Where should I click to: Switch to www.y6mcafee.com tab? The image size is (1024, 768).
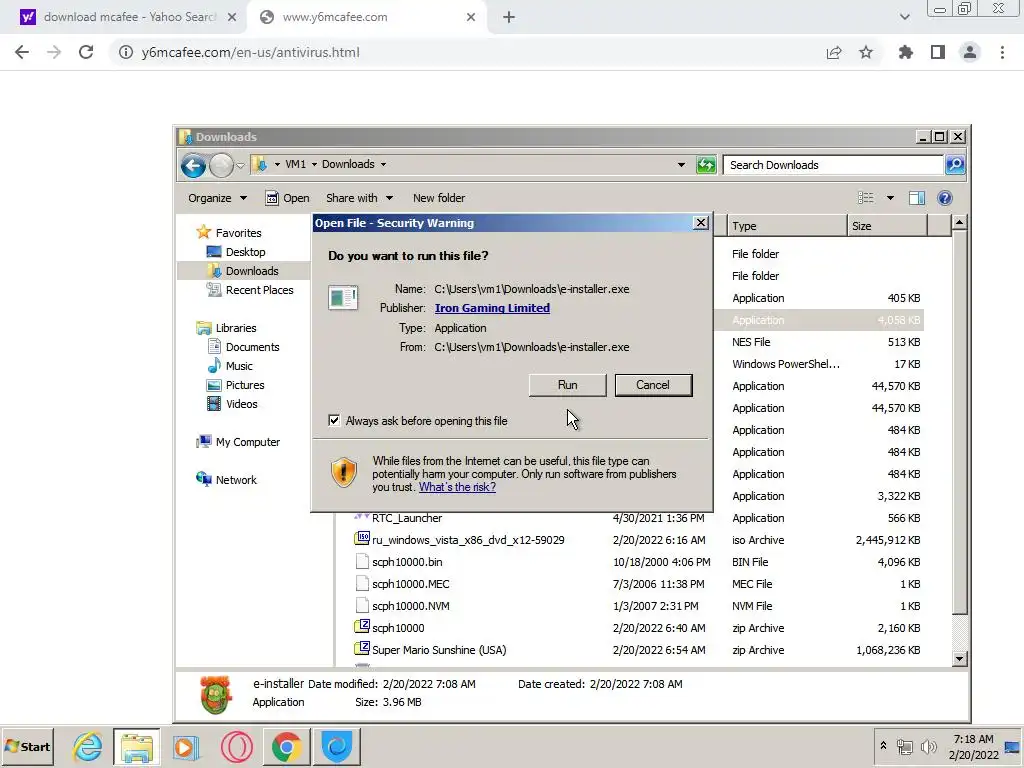(x=366, y=17)
